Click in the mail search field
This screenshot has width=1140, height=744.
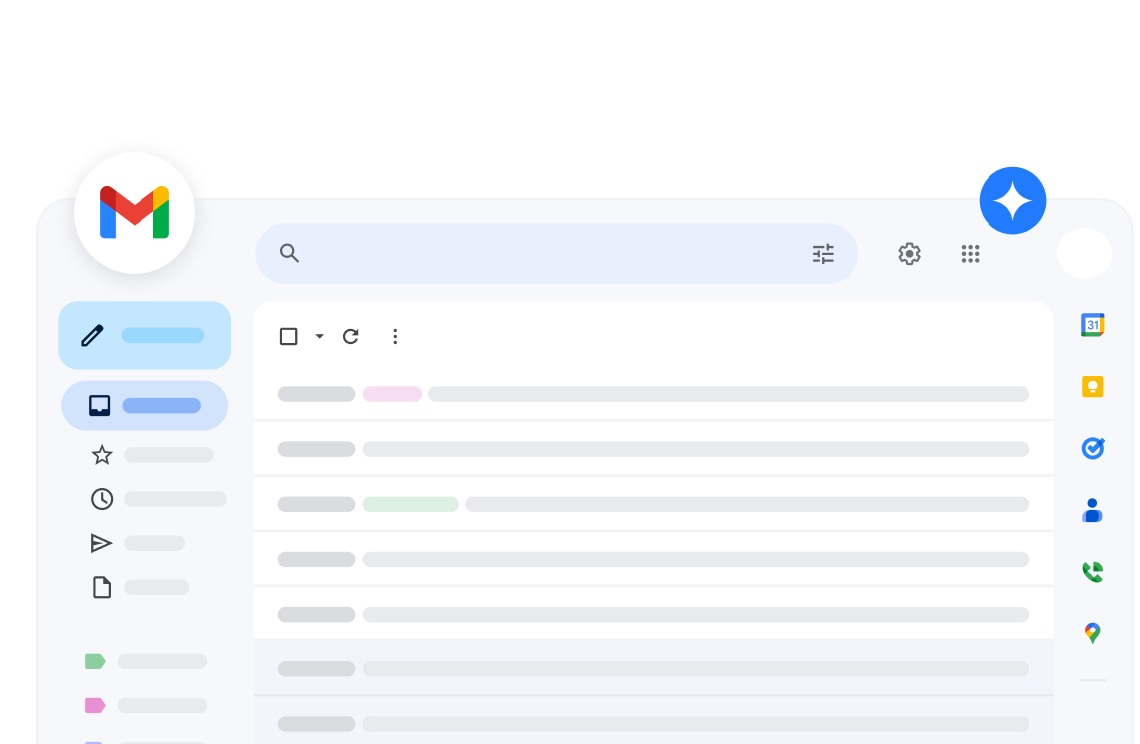coord(556,254)
